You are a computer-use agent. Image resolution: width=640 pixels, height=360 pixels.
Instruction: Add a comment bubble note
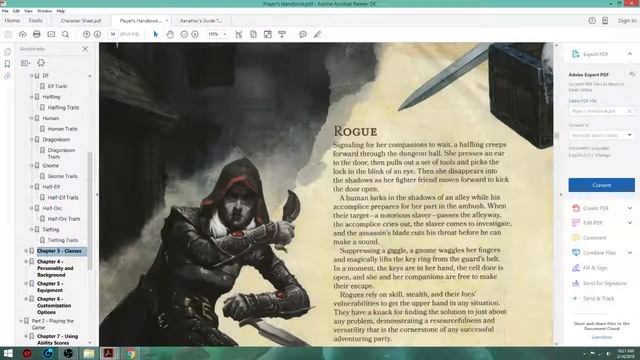click(302, 34)
